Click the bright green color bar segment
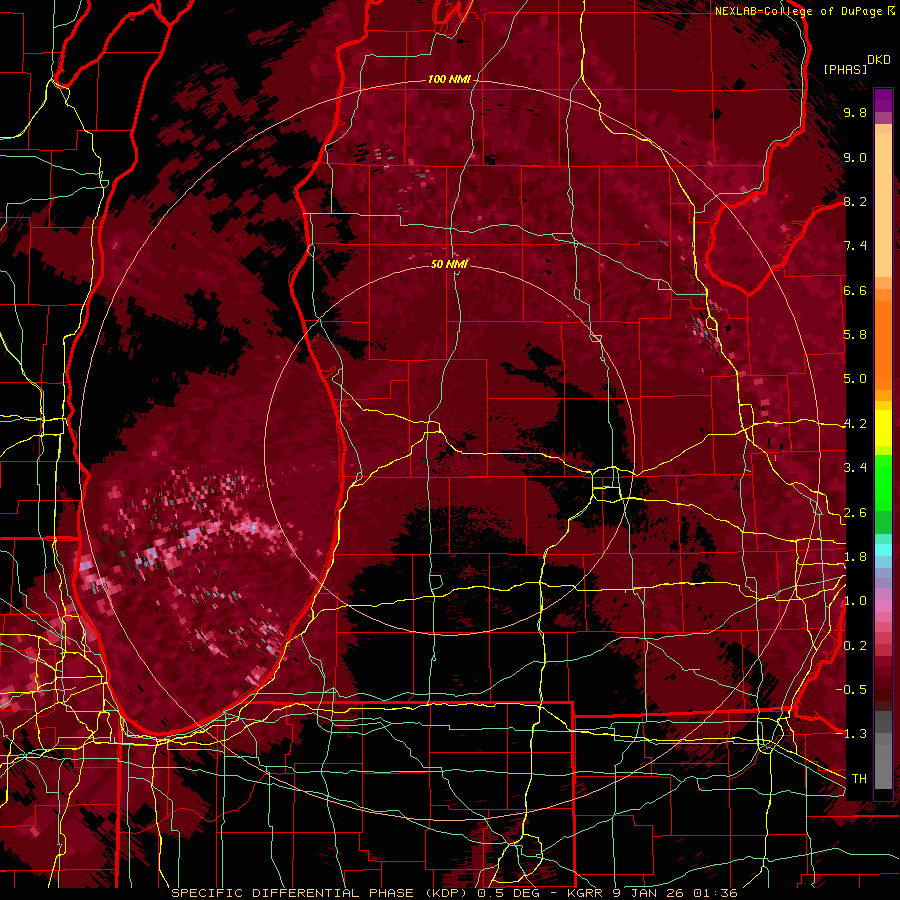The width and height of the screenshot is (900, 900). pyautogui.click(x=883, y=482)
